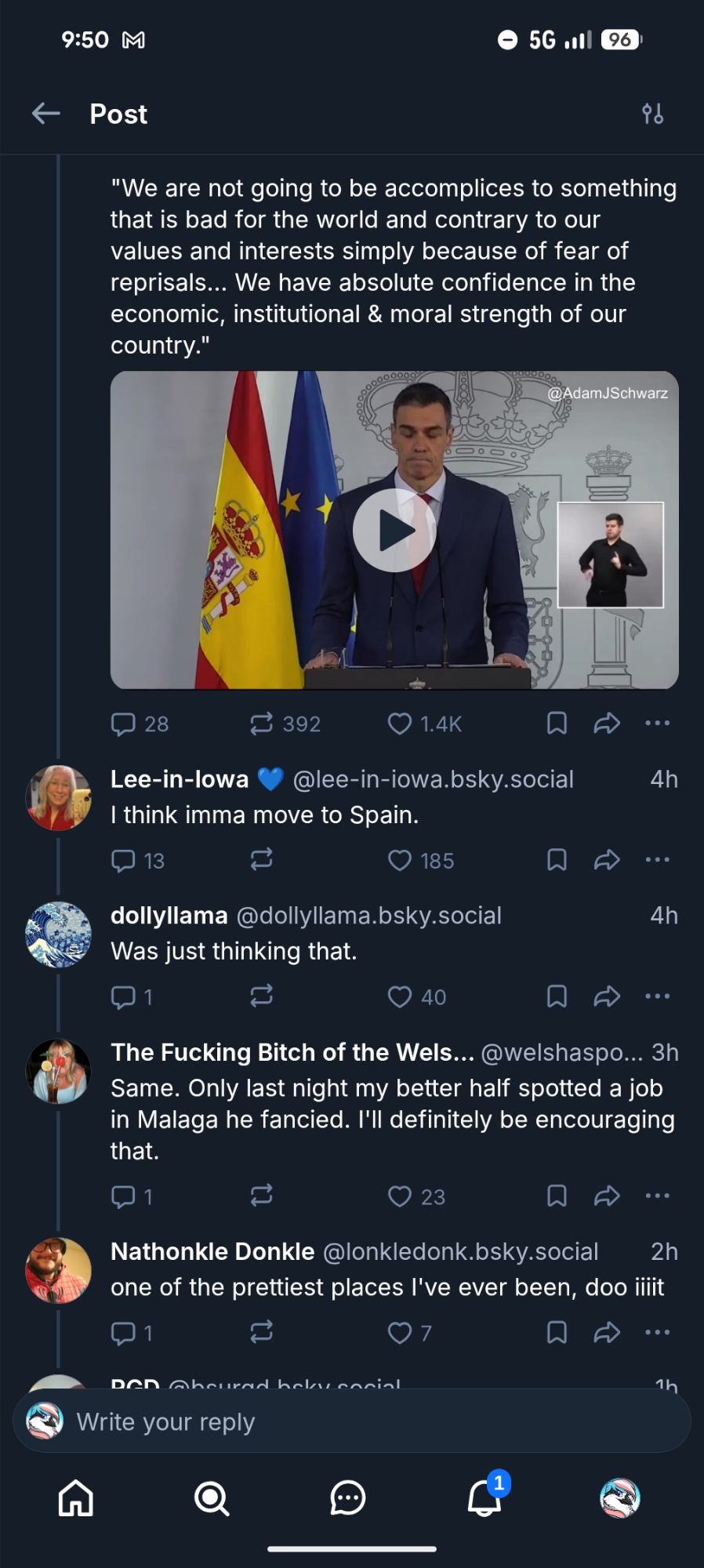704x1568 pixels.
Task: Go to the Home tab
Action: pyautogui.click(x=76, y=1498)
